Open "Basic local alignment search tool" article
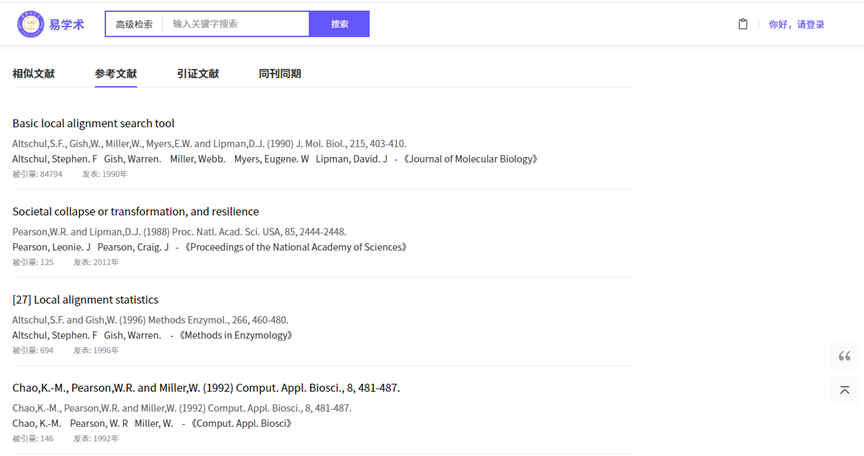The height and width of the screenshot is (456, 864). [x=93, y=124]
